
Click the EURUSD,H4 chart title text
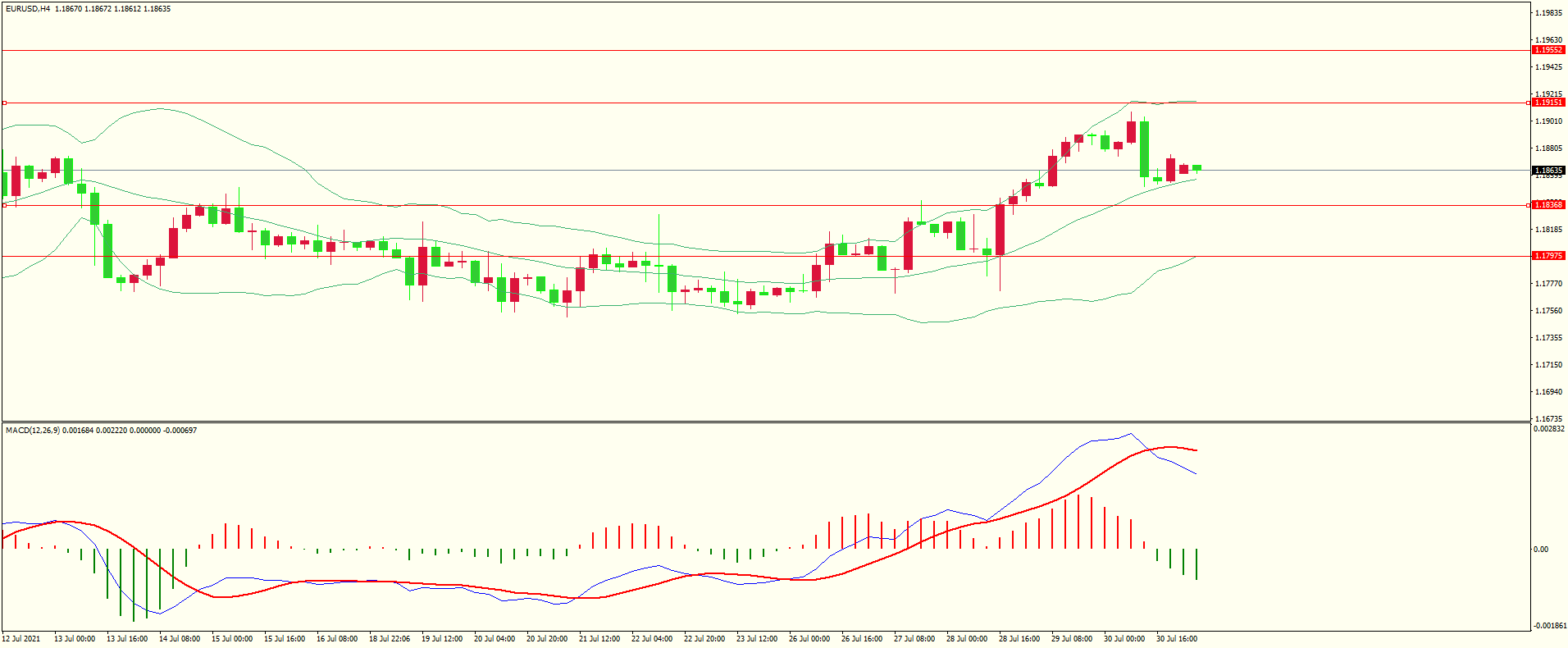pyautogui.click(x=28, y=9)
